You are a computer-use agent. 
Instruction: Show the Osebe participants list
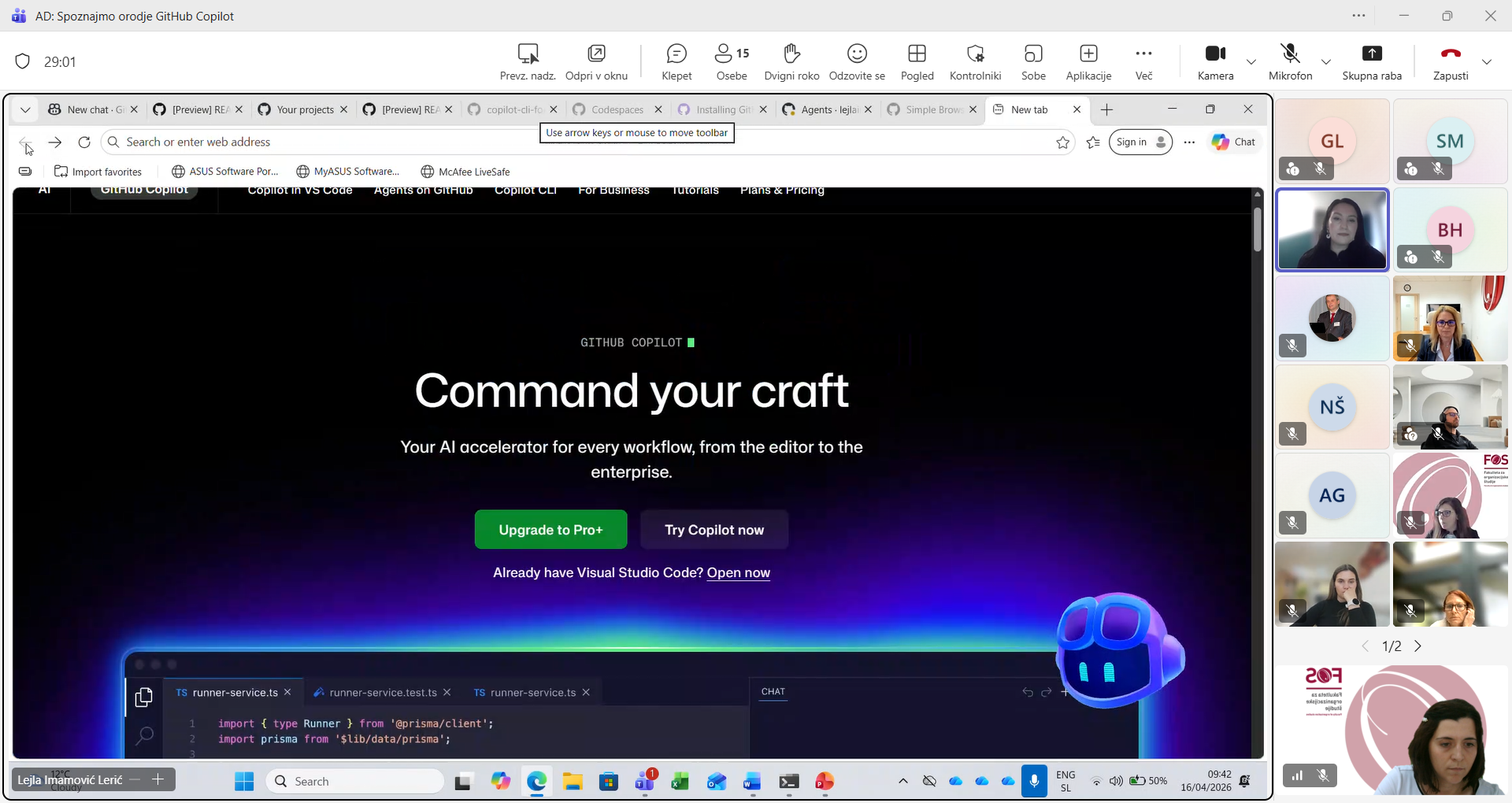click(x=732, y=61)
